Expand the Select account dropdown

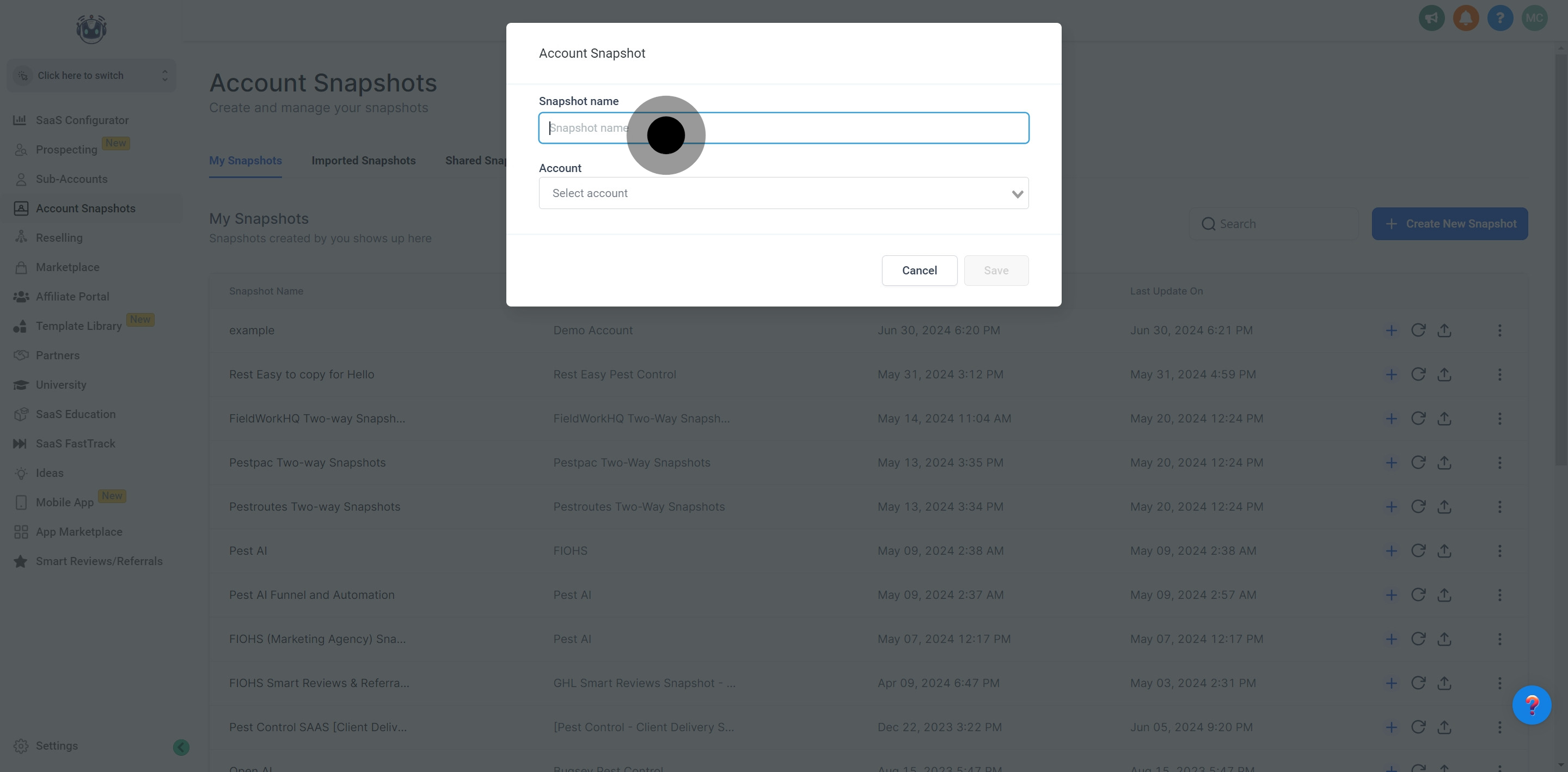(x=783, y=194)
